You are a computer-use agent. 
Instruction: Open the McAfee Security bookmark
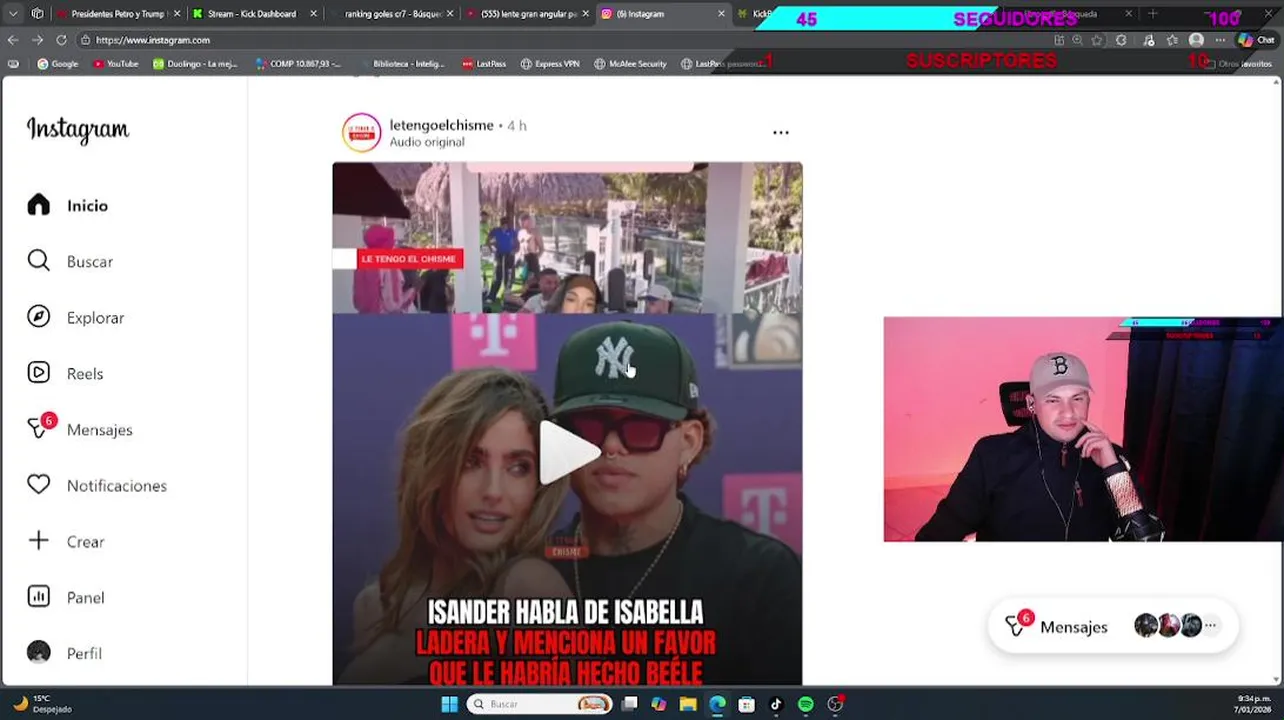pos(630,64)
